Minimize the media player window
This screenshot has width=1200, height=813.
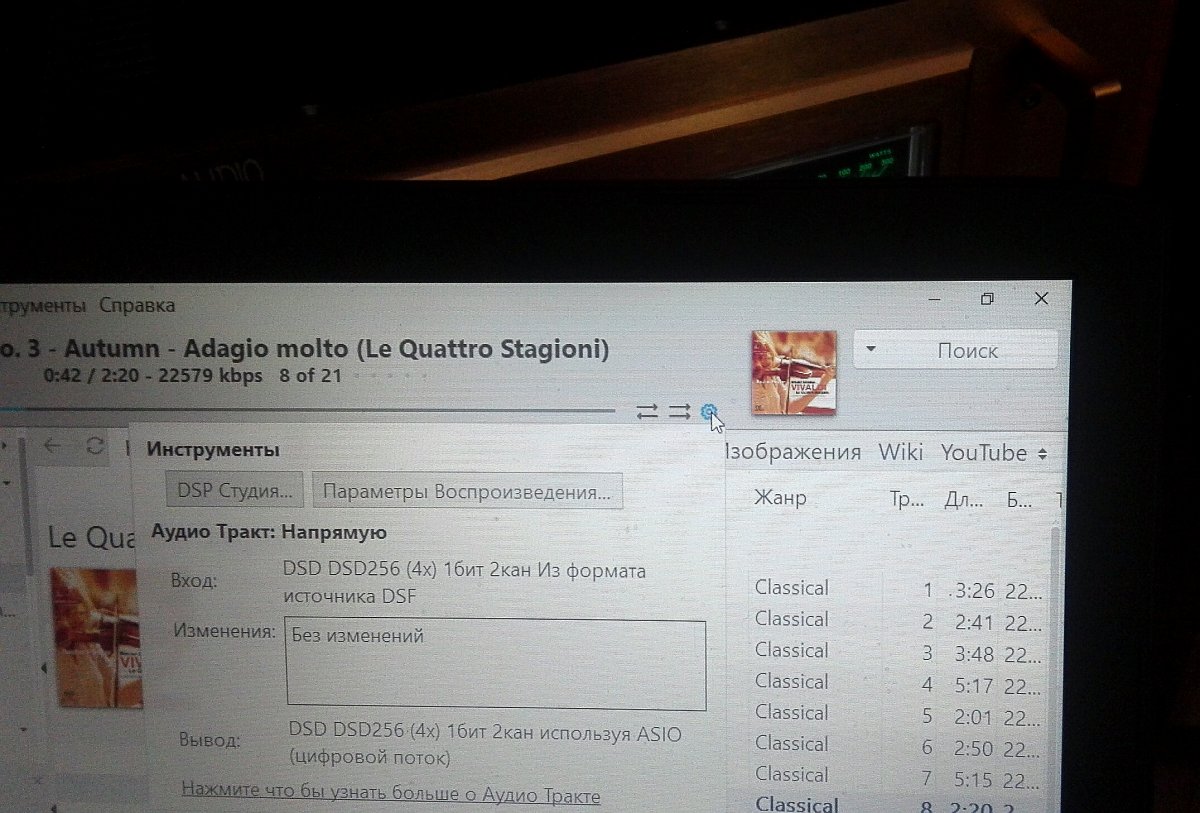coord(936,298)
